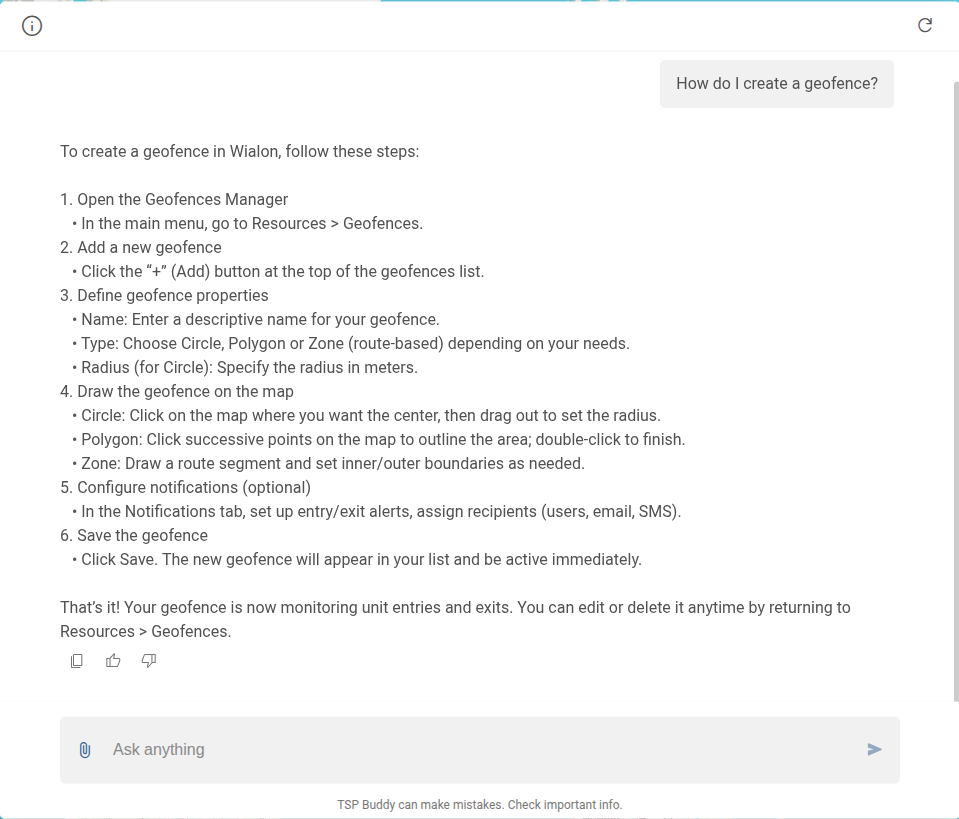Click the refresh chat icon in the header

pyautogui.click(x=925, y=25)
